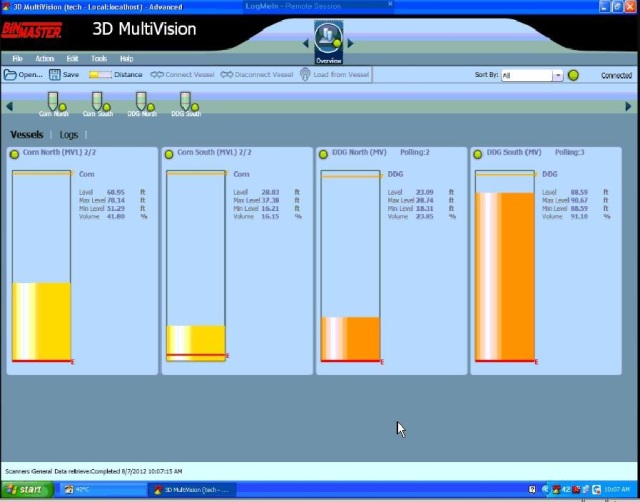The width and height of the screenshot is (640, 502).
Task: Click the 42°C taskbar button
Action: pos(103,490)
